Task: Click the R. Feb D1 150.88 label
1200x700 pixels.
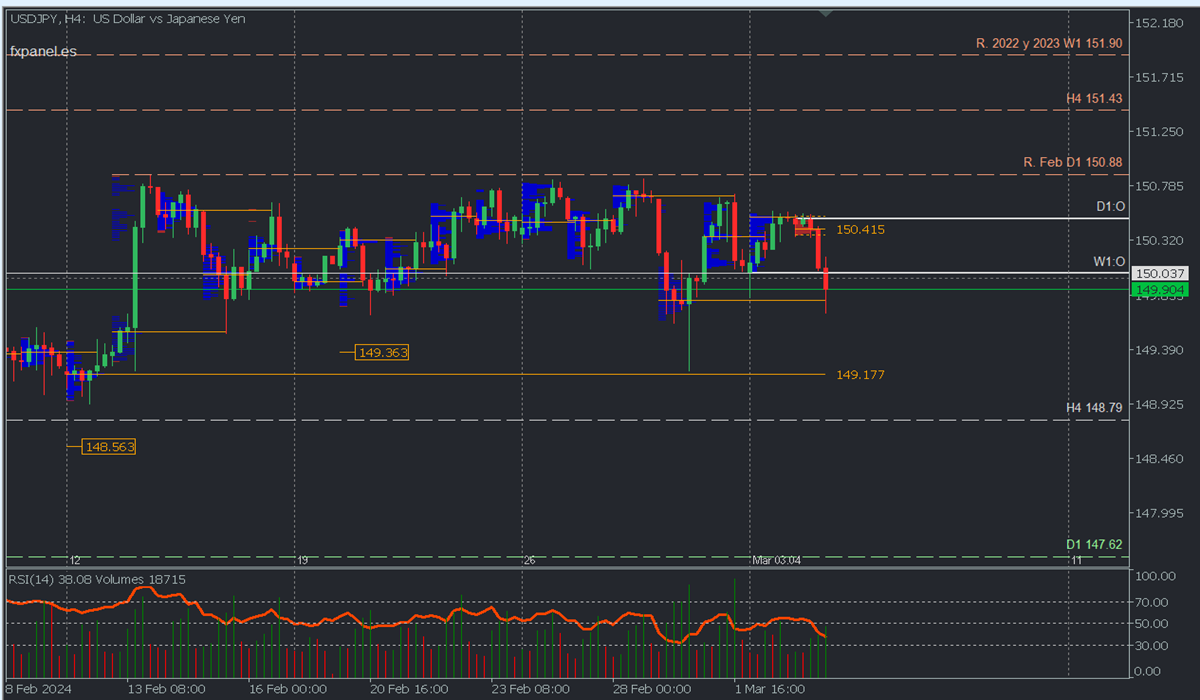Action: tap(1072, 162)
